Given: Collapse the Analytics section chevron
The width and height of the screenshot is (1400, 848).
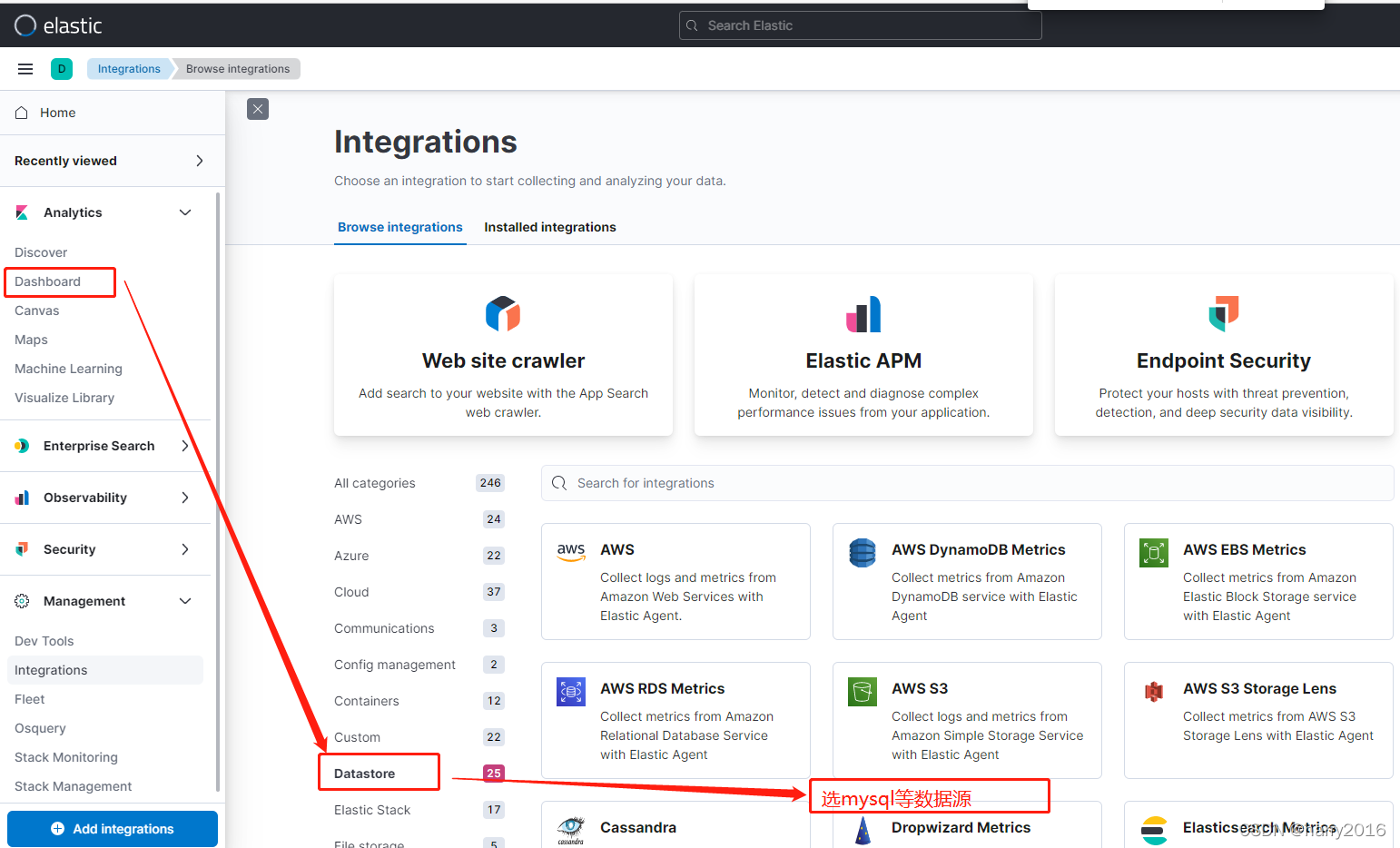Looking at the screenshot, I should point(185,212).
